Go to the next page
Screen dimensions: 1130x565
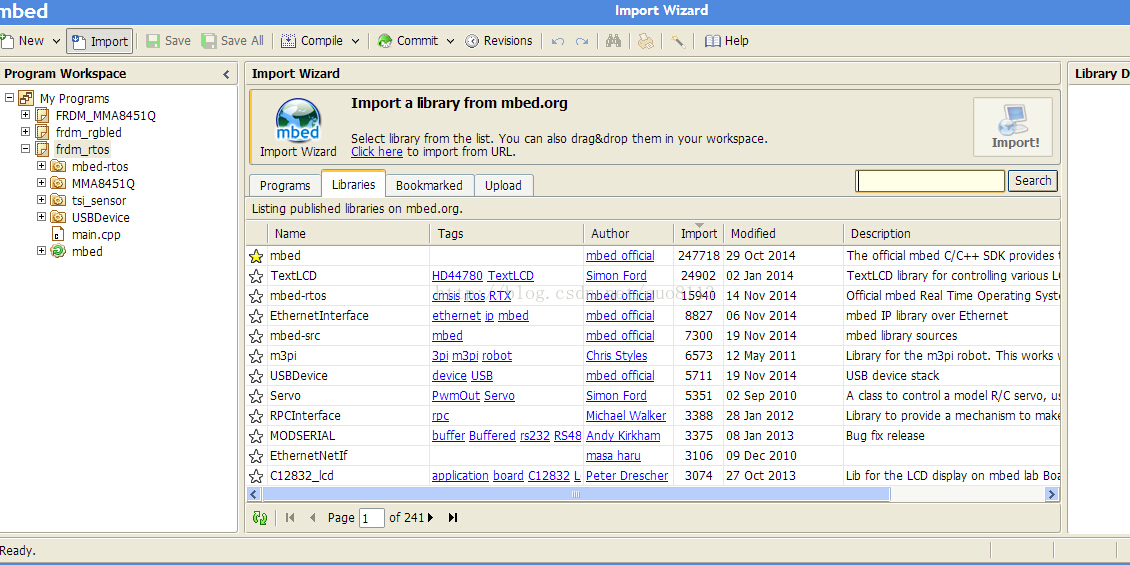pos(430,517)
